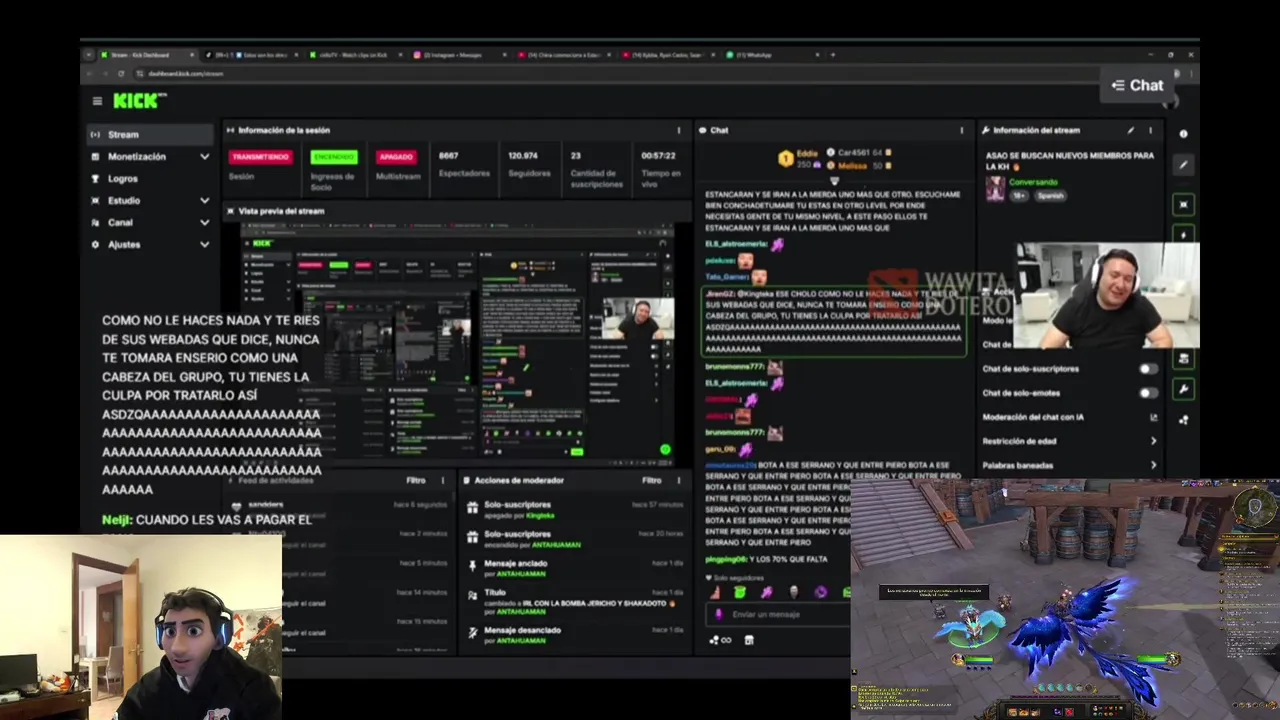Open a new browser tab
1280x720 pixels.
(832, 55)
